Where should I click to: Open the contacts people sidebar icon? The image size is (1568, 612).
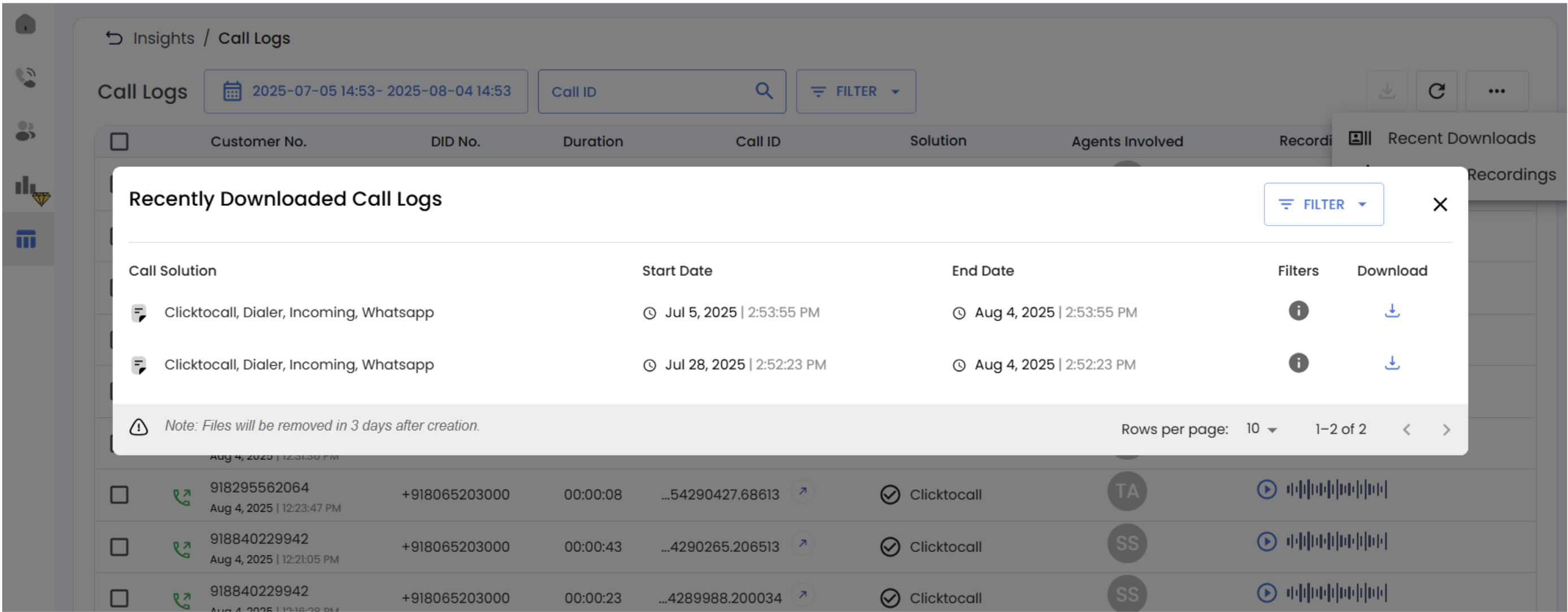(x=25, y=130)
